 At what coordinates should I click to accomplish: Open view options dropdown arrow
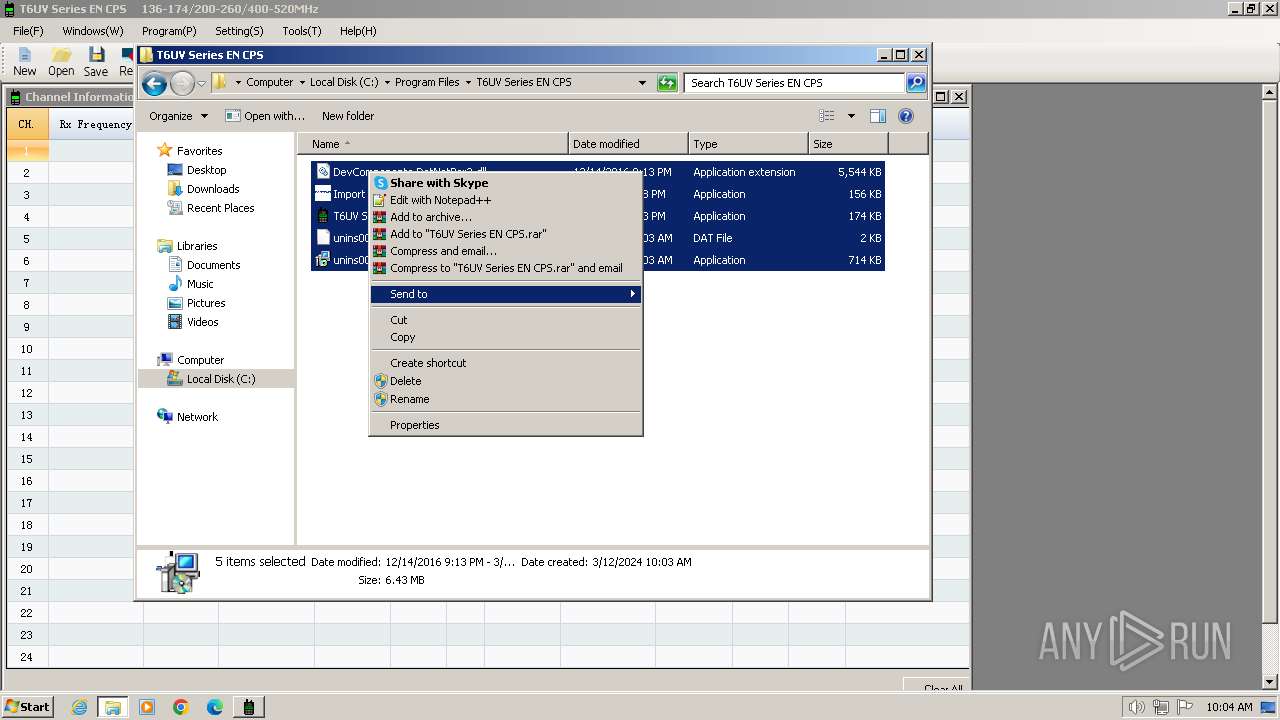(x=851, y=116)
